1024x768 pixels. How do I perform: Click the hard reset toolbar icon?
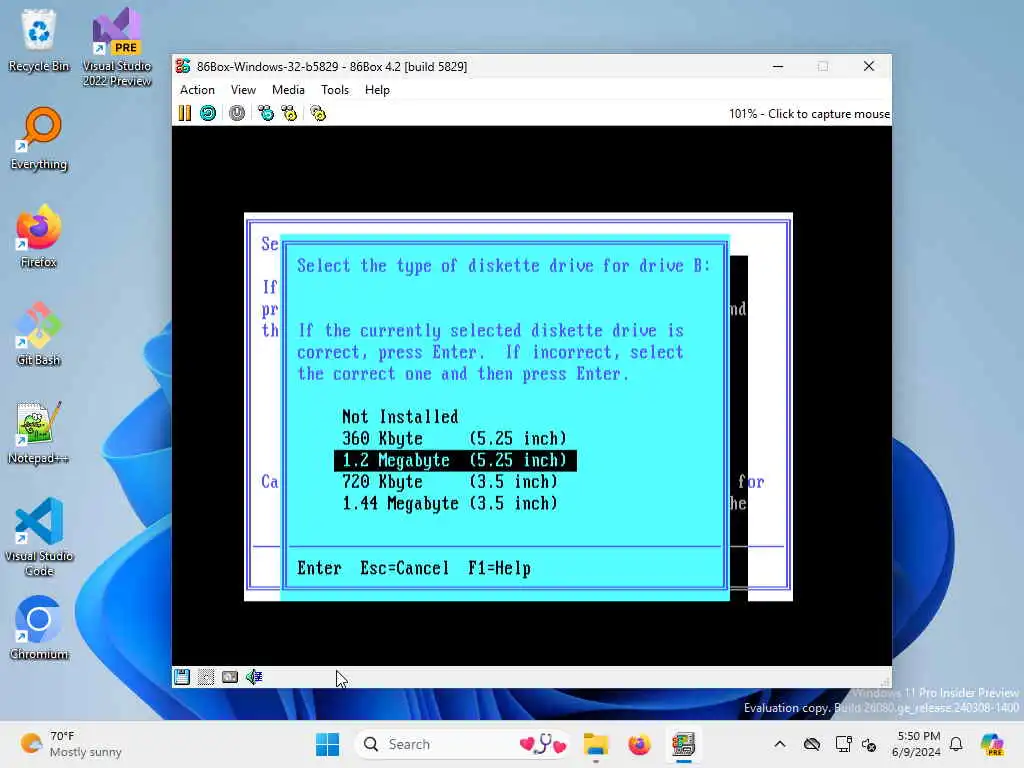(x=208, y=114)
